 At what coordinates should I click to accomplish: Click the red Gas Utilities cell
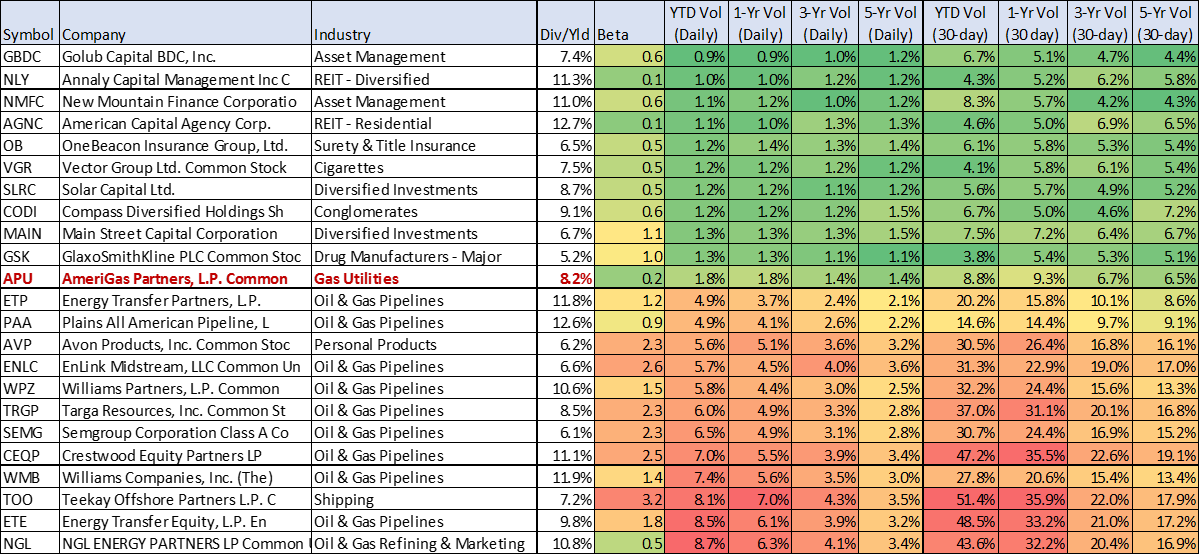(x=424, y=279)
